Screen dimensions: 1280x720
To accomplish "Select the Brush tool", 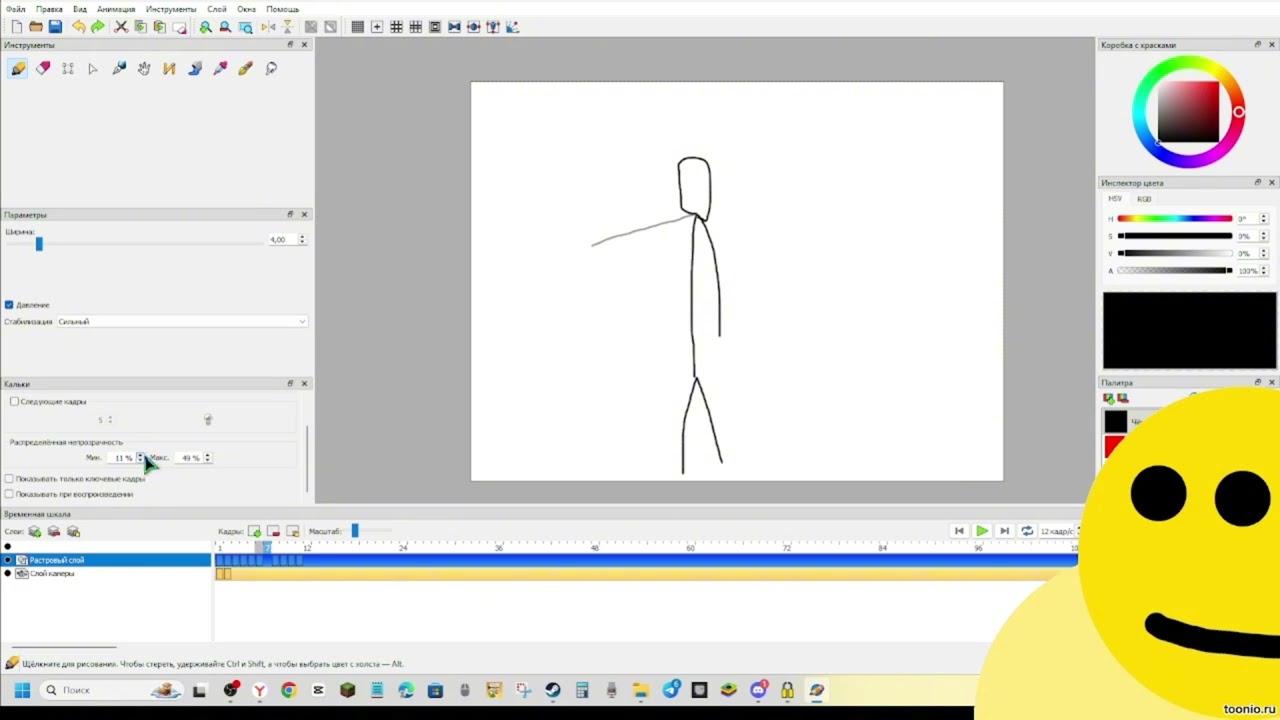I will pos(245,68).
